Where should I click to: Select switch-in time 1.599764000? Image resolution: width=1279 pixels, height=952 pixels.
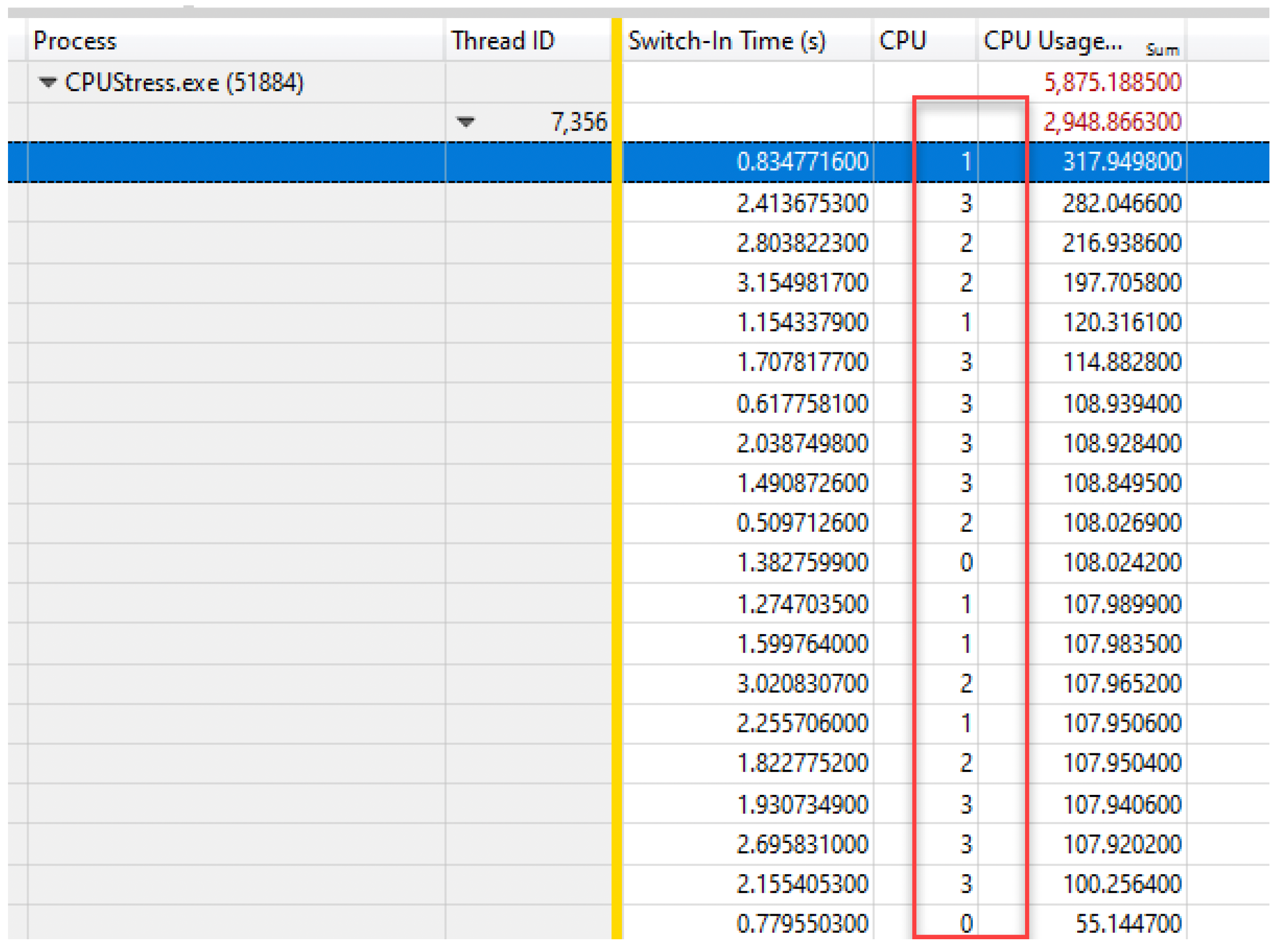point(802,644)
